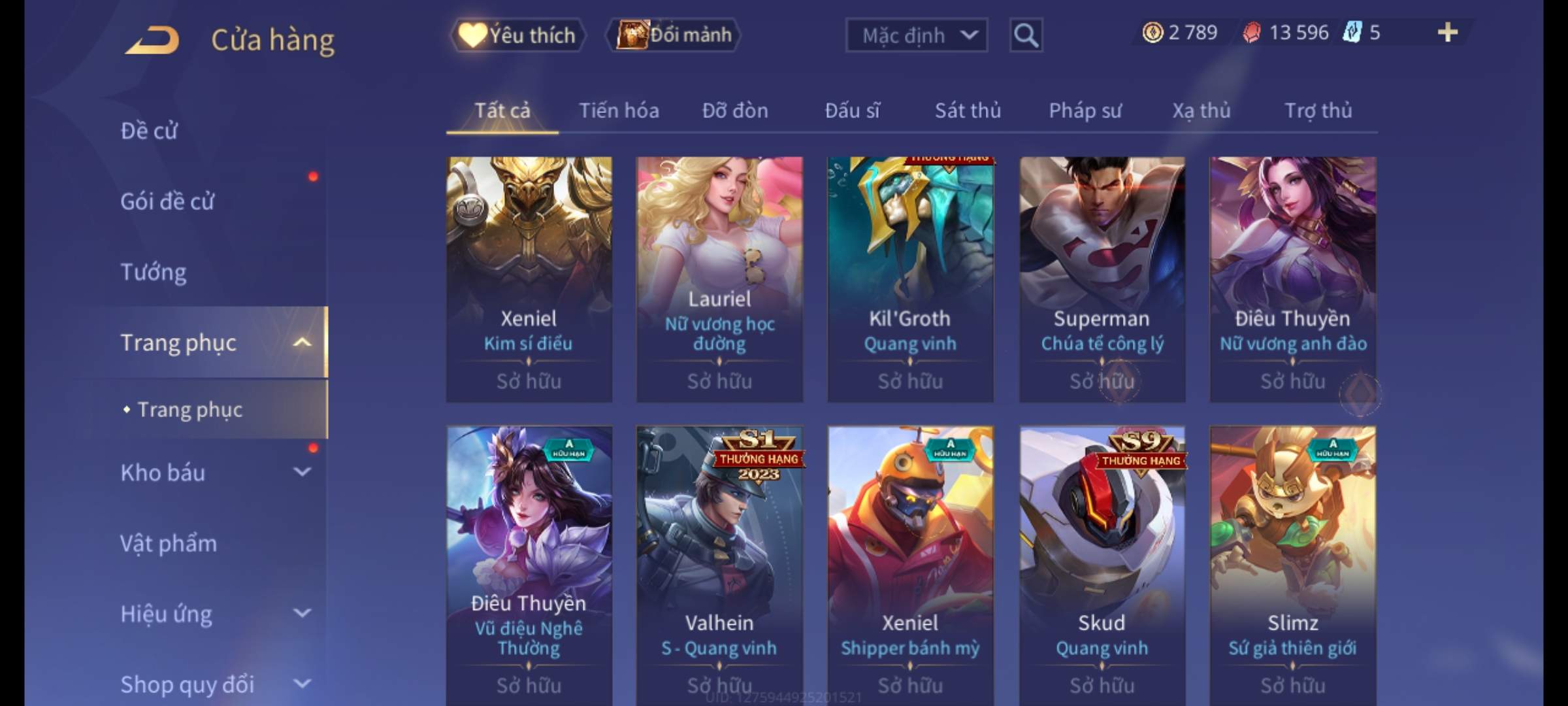Image resolution: width=1568 pixels, height=706 pixels.
Task: Collapse the Trang phục sidebar section
Action: pos(302,342)
